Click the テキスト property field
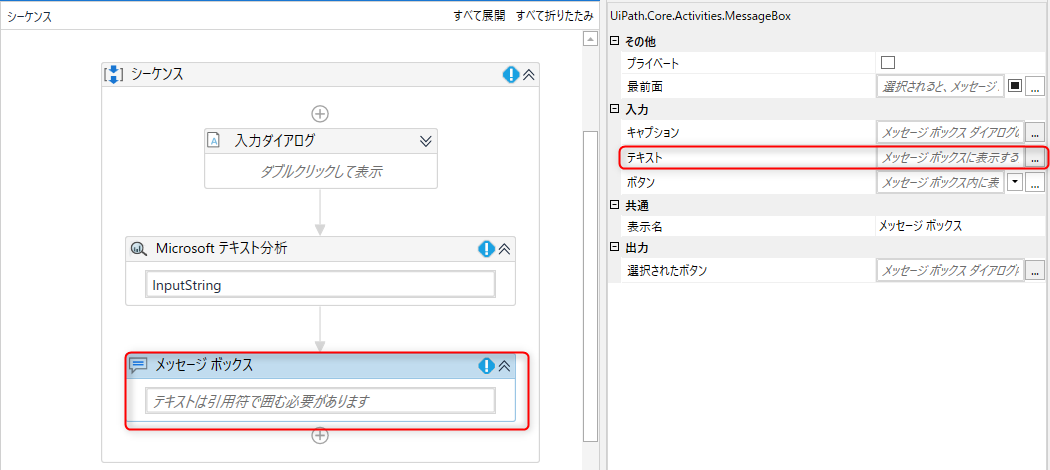The width and height of the screenshot is (1050, 470). coord(950,157)
